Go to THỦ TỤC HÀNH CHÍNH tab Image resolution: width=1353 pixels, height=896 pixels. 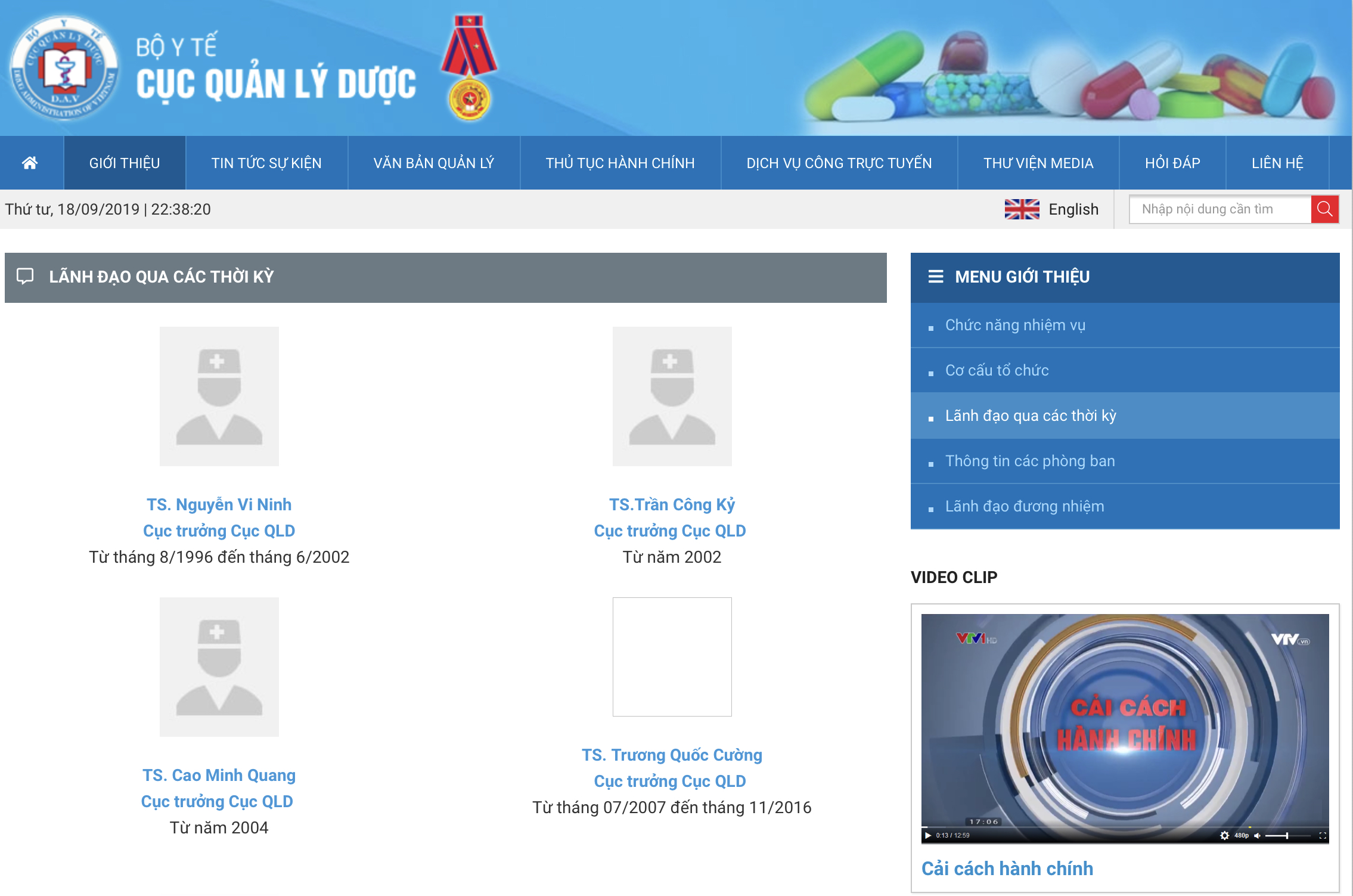620,163
